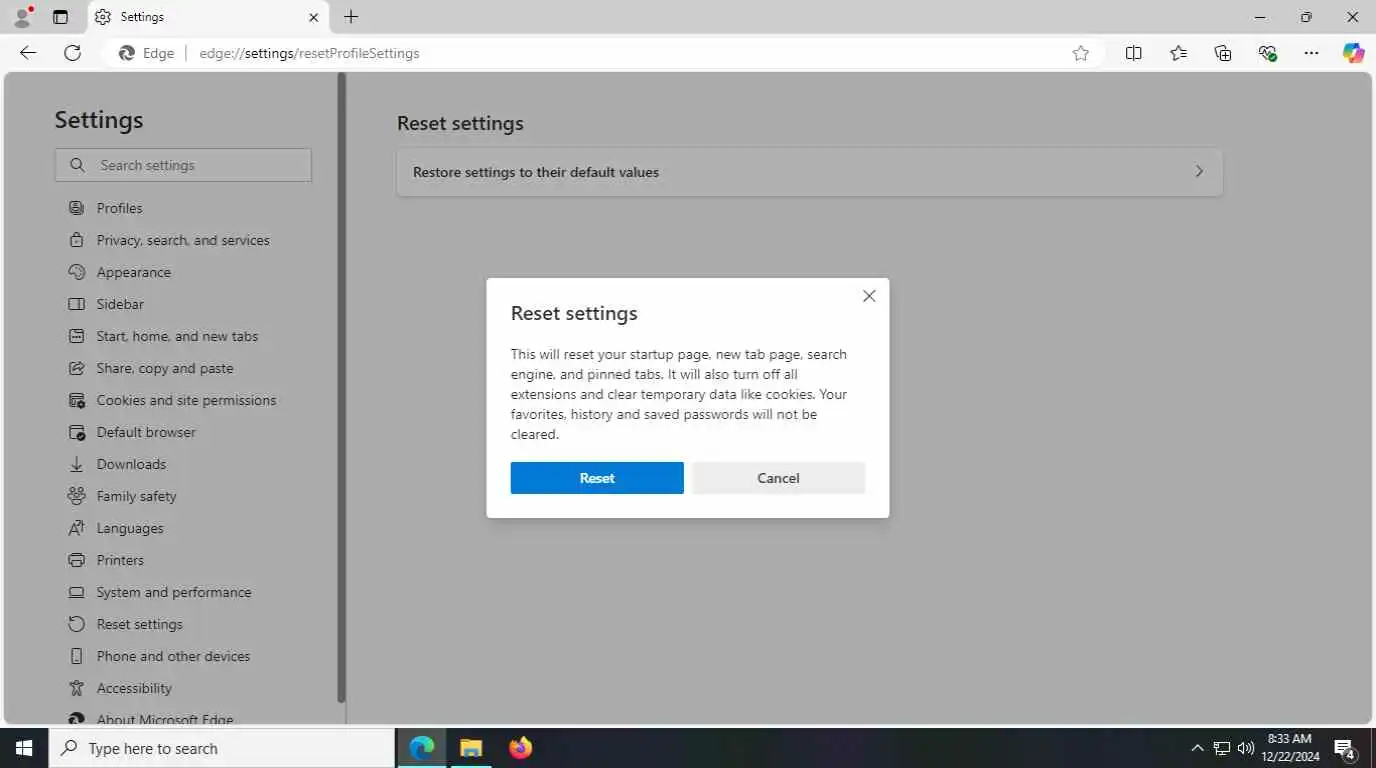Open the Copilot icon
The height and width of the screenshot is (768, 1376).
pyautogui.click(x=1353, y=53)
